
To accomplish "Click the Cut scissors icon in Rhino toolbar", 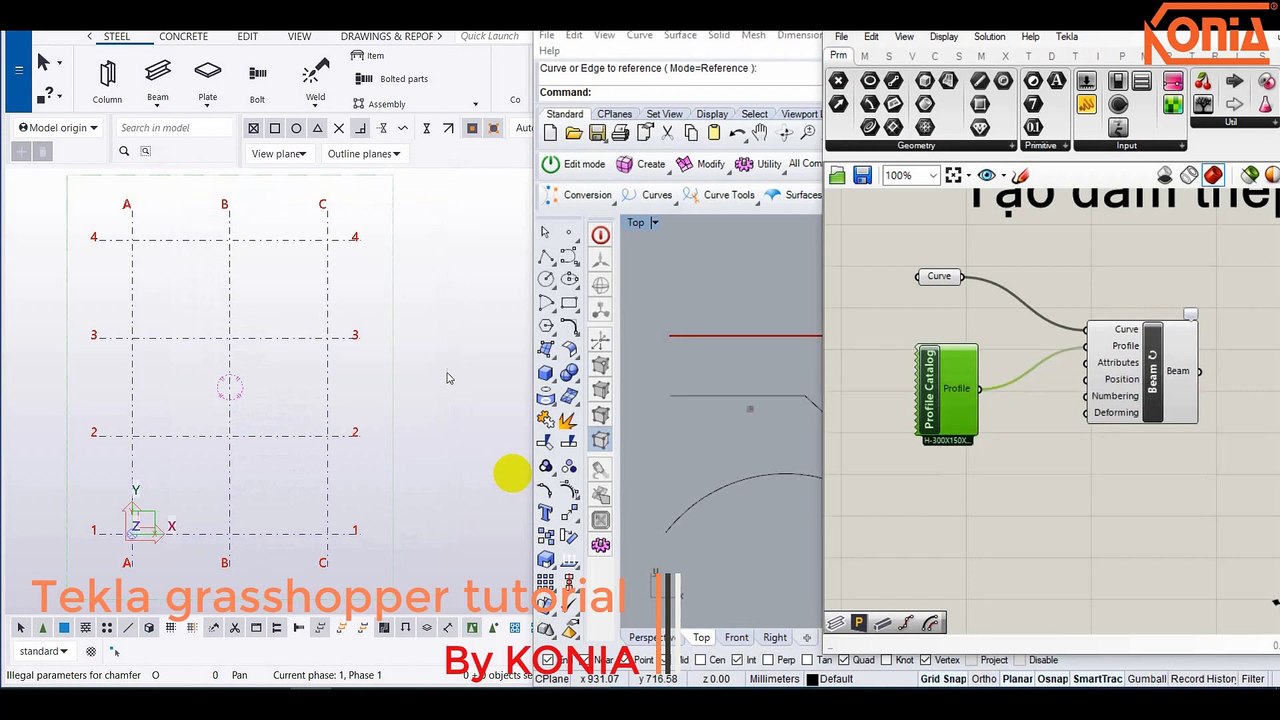I will [668, 133].
